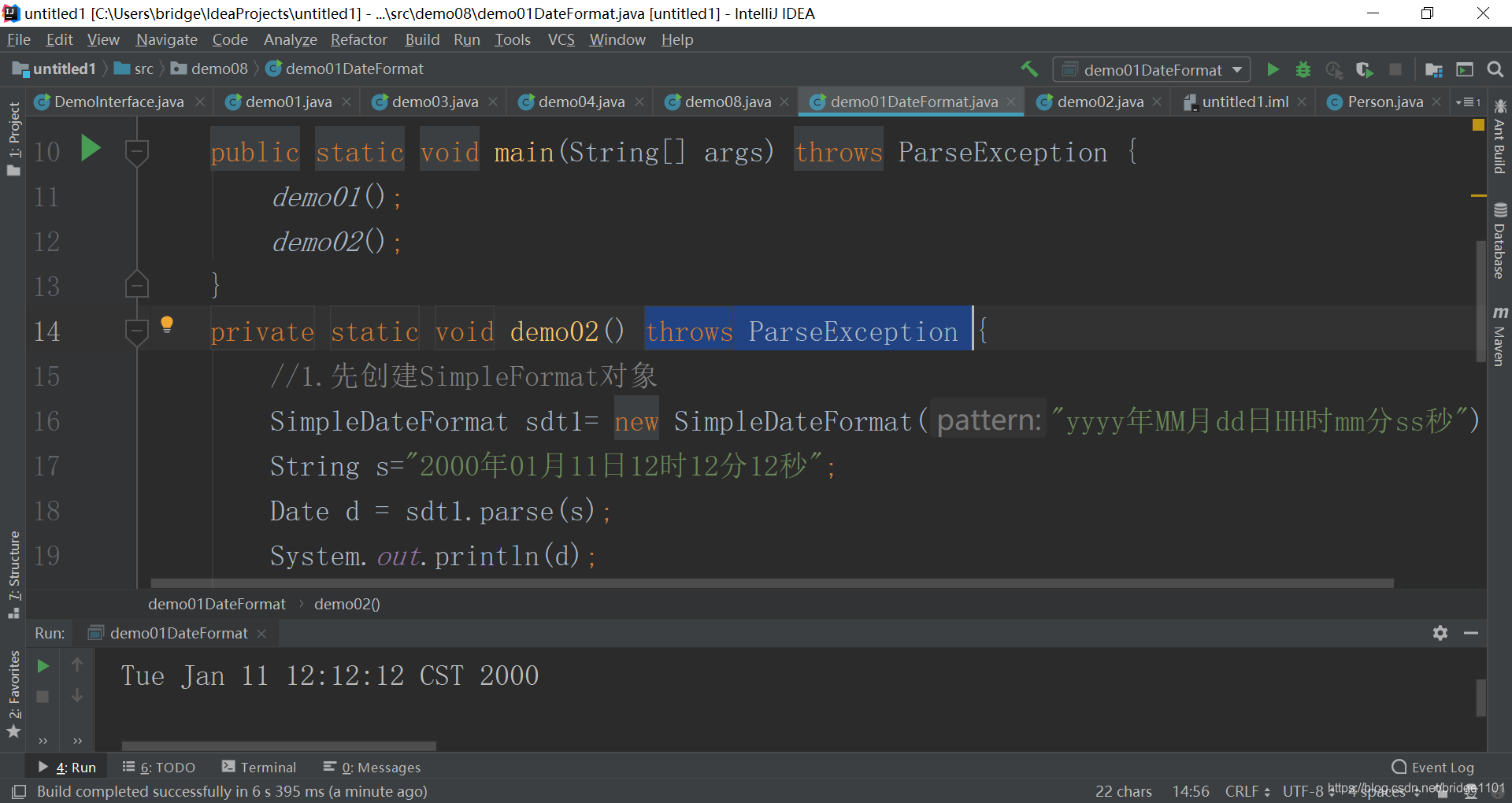This screenshot has height=803, width=1512.
Task: Open the 0: Messages tool window
Action: coord(372,767)
